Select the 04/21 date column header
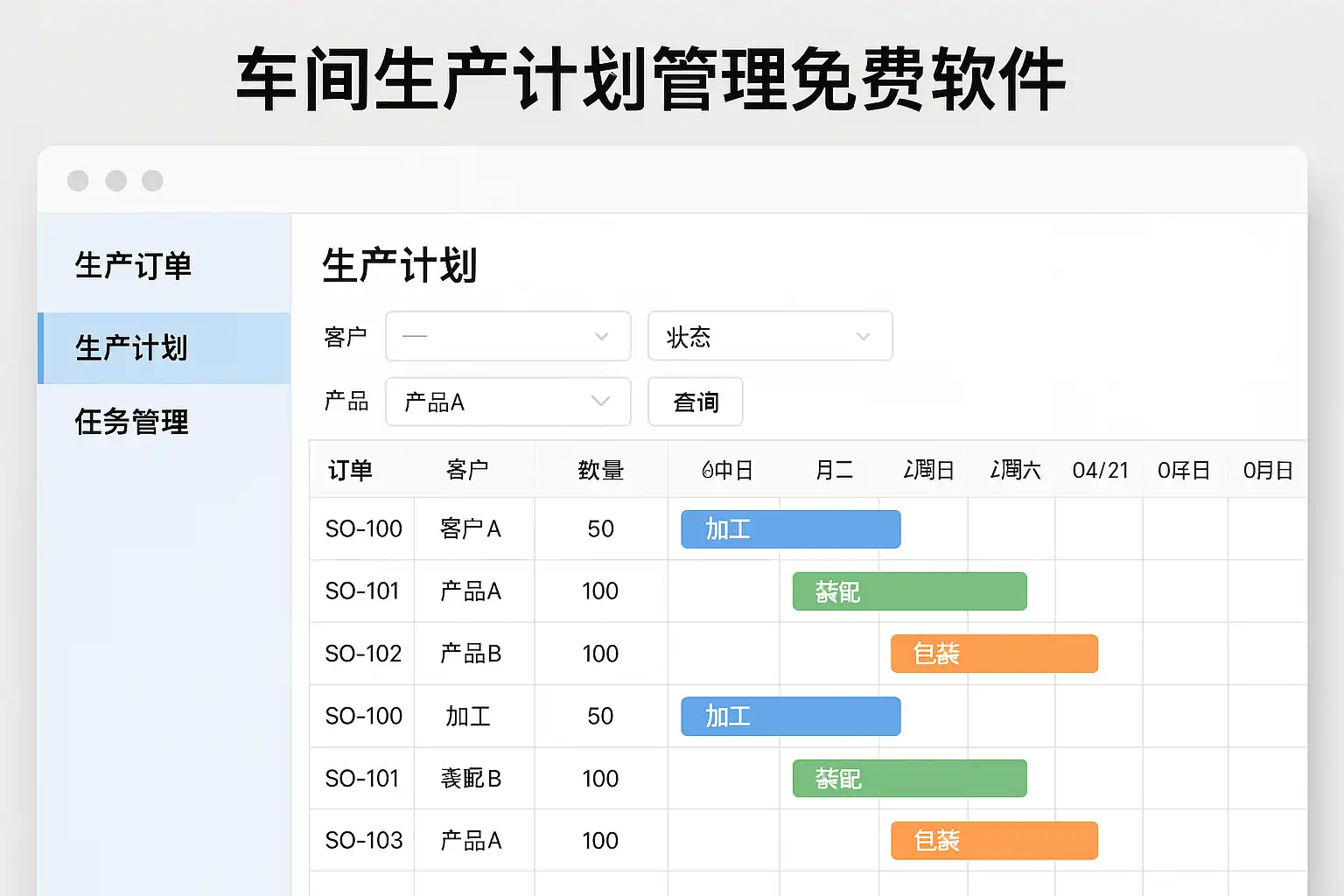The width and height of the screenshot is (1344, 896). coord(1100,471)
